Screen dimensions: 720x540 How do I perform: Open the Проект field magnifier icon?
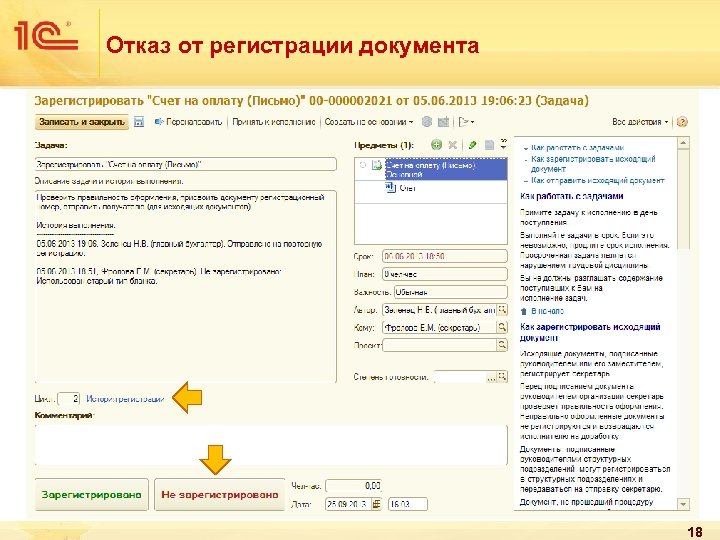pyautogui.click(x=502, y=345)
